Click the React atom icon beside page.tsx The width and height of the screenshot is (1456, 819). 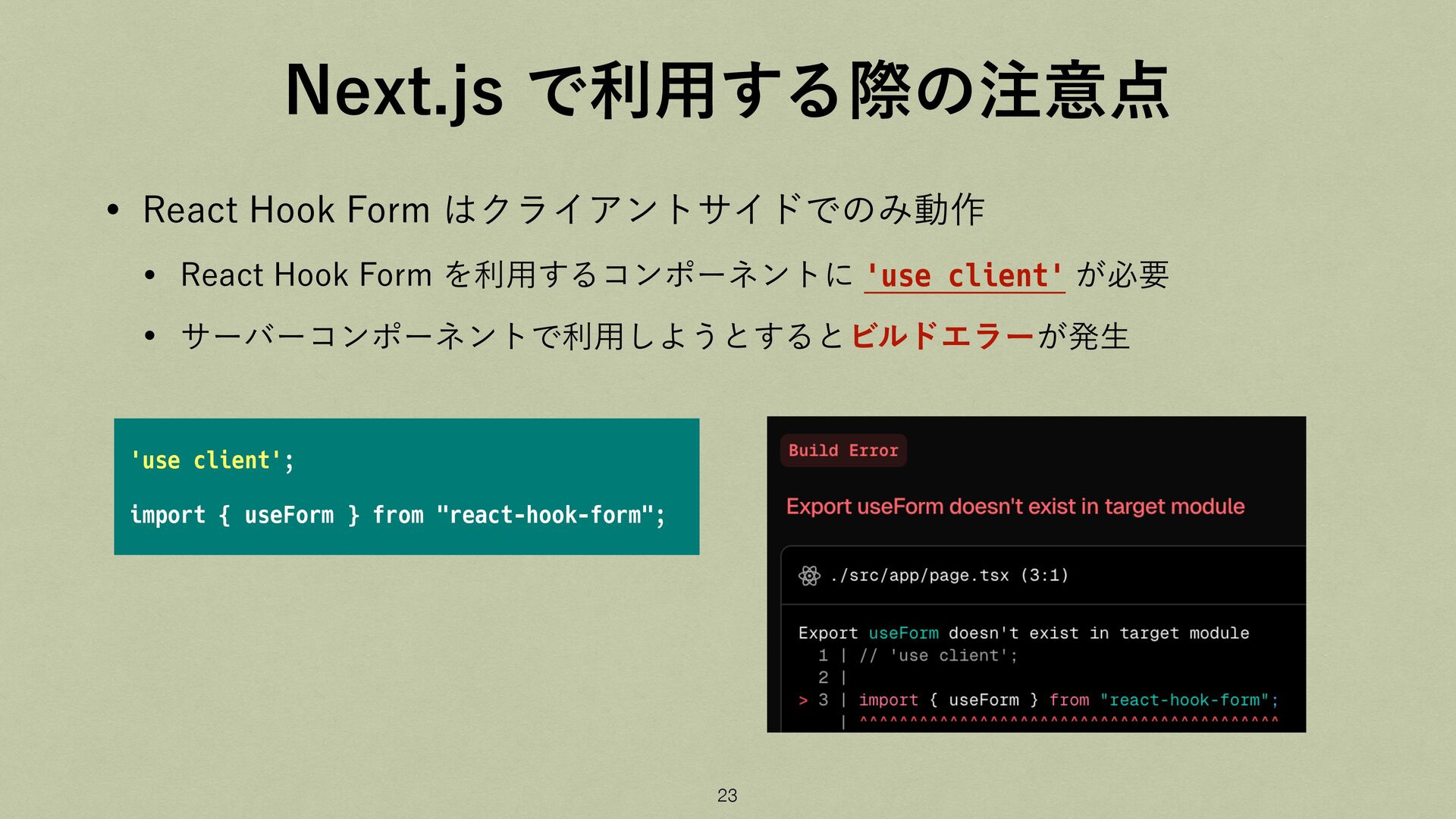(x=809, y=576)
